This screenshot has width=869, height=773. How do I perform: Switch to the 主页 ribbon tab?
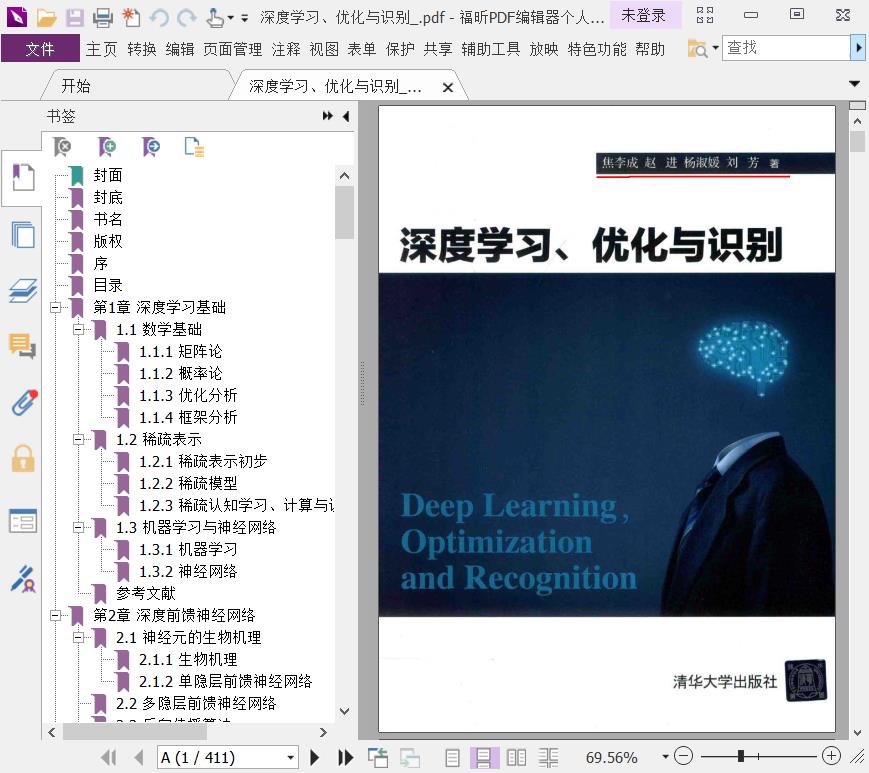(101, 49)
